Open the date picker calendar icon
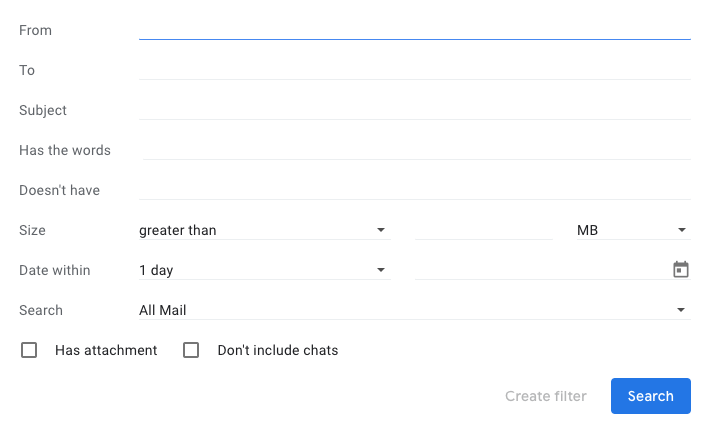 [x=680, y=270]
